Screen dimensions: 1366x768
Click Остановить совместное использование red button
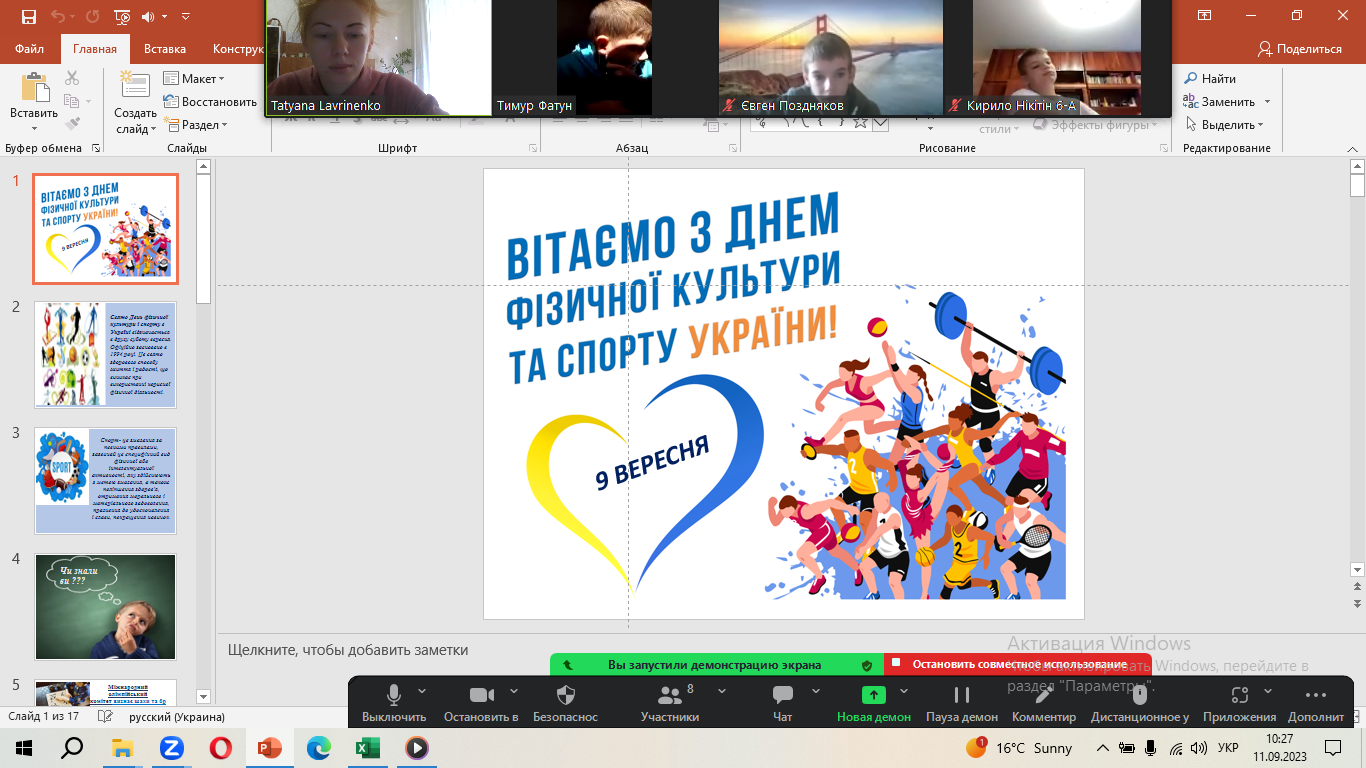click(x=1017, y=664)
